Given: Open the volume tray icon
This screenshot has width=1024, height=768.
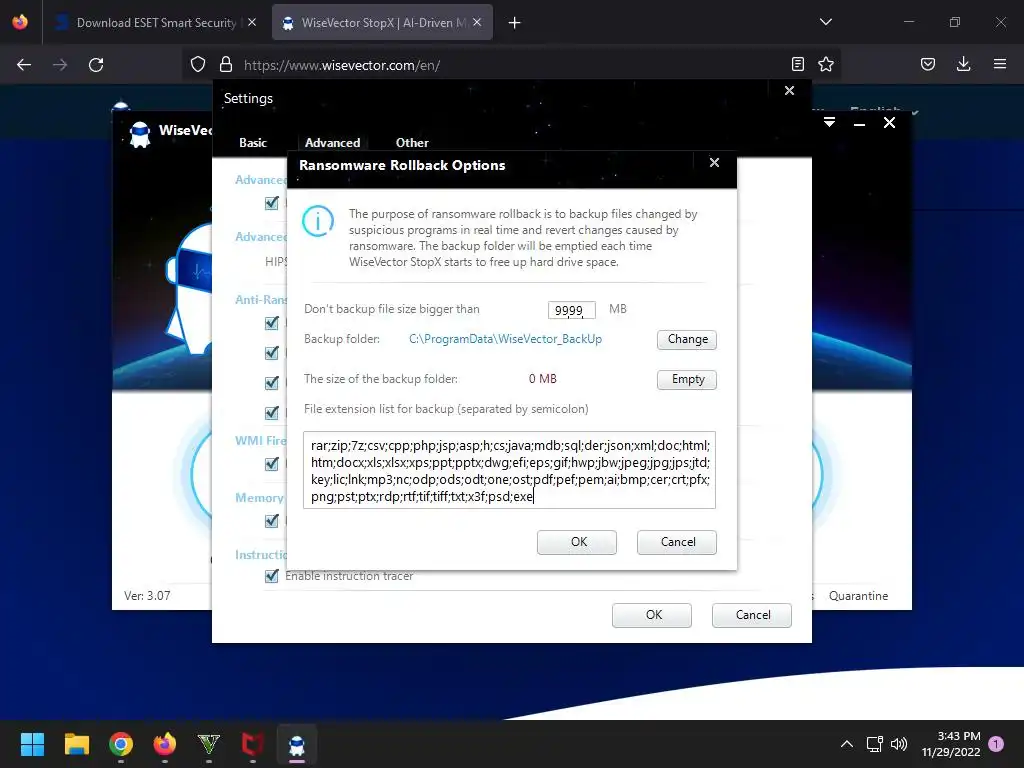Looking at the screenshot, I should (x=899, y=744).
